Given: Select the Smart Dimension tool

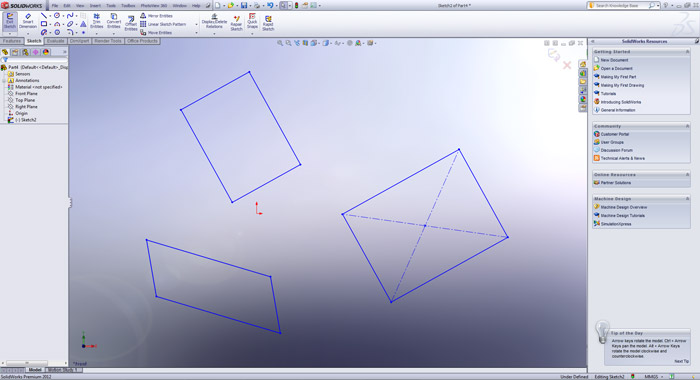Looking at the screenshot, I should coord(28,21).
